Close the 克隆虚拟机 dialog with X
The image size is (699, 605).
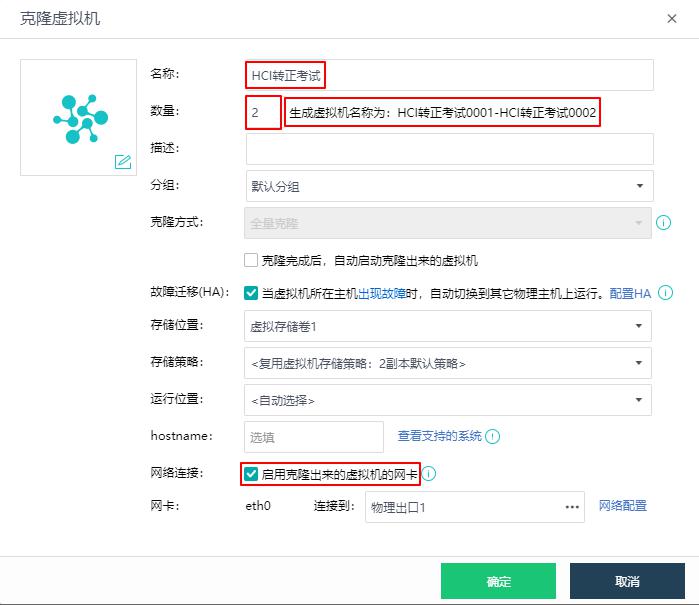click(671, 18)
